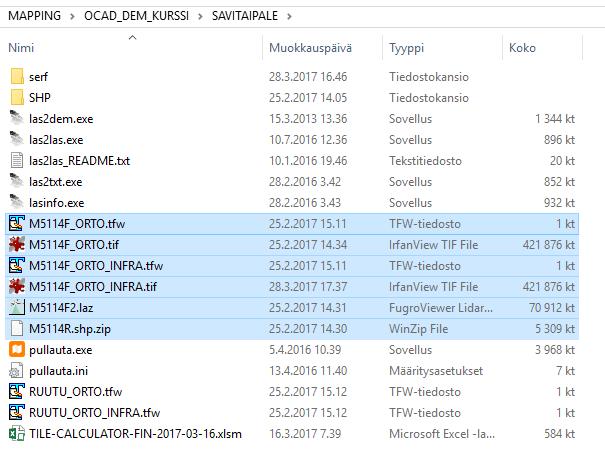The image size is (605, 456).
Task: Open the SHP folder icon
Action: (x=17, y=97)
